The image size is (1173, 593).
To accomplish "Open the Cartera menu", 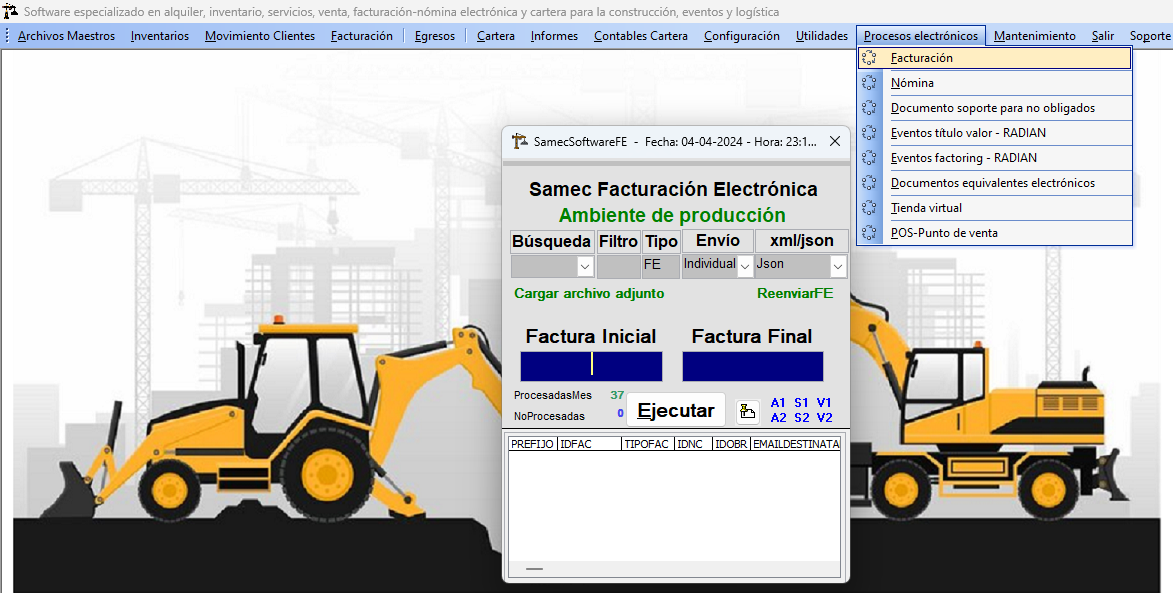I will (496, 36).
